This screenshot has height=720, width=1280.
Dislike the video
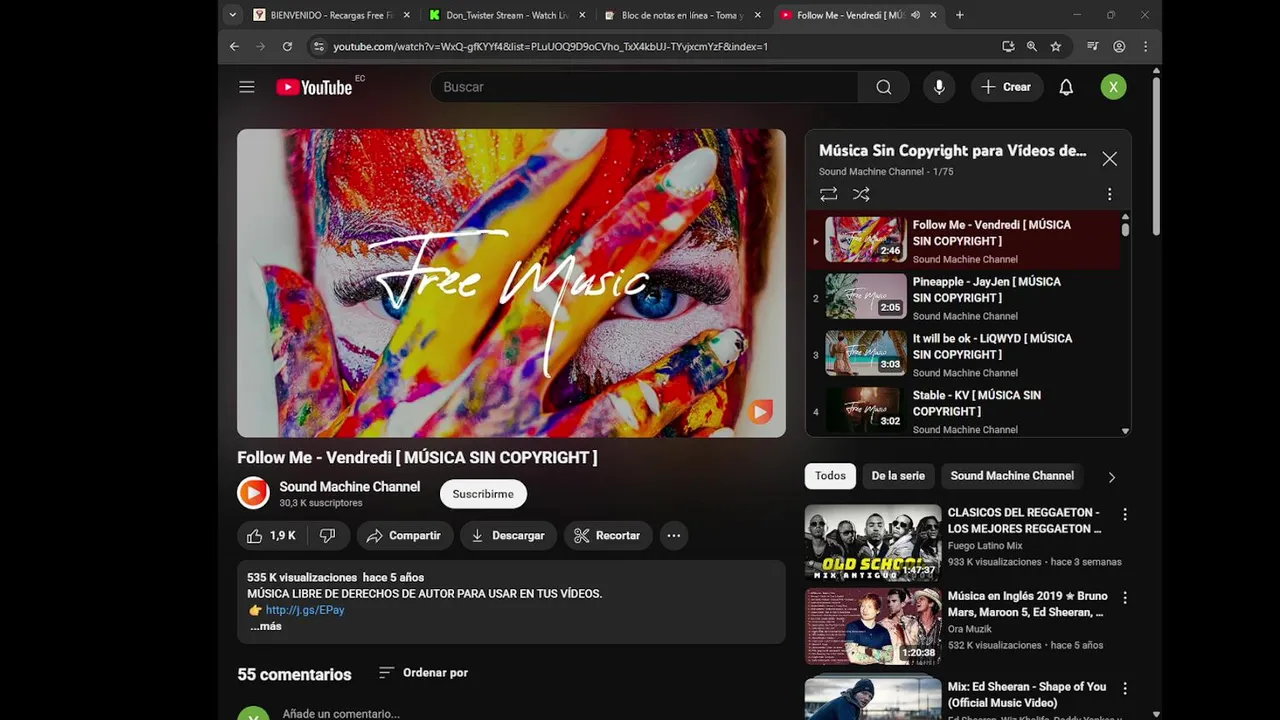pyautogui.click(x=327, y=536)
